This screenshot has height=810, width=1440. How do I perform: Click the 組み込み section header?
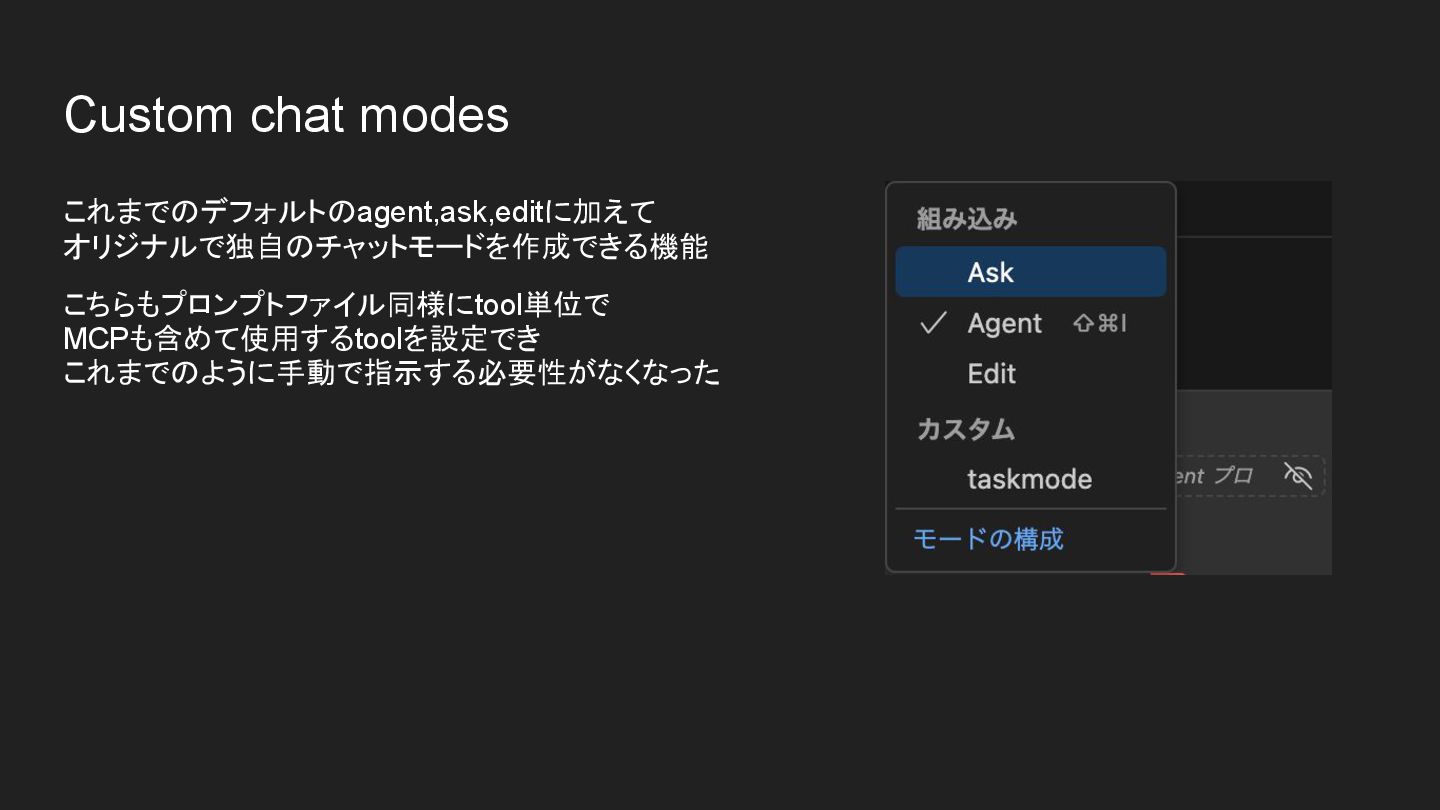pos(967,219)
